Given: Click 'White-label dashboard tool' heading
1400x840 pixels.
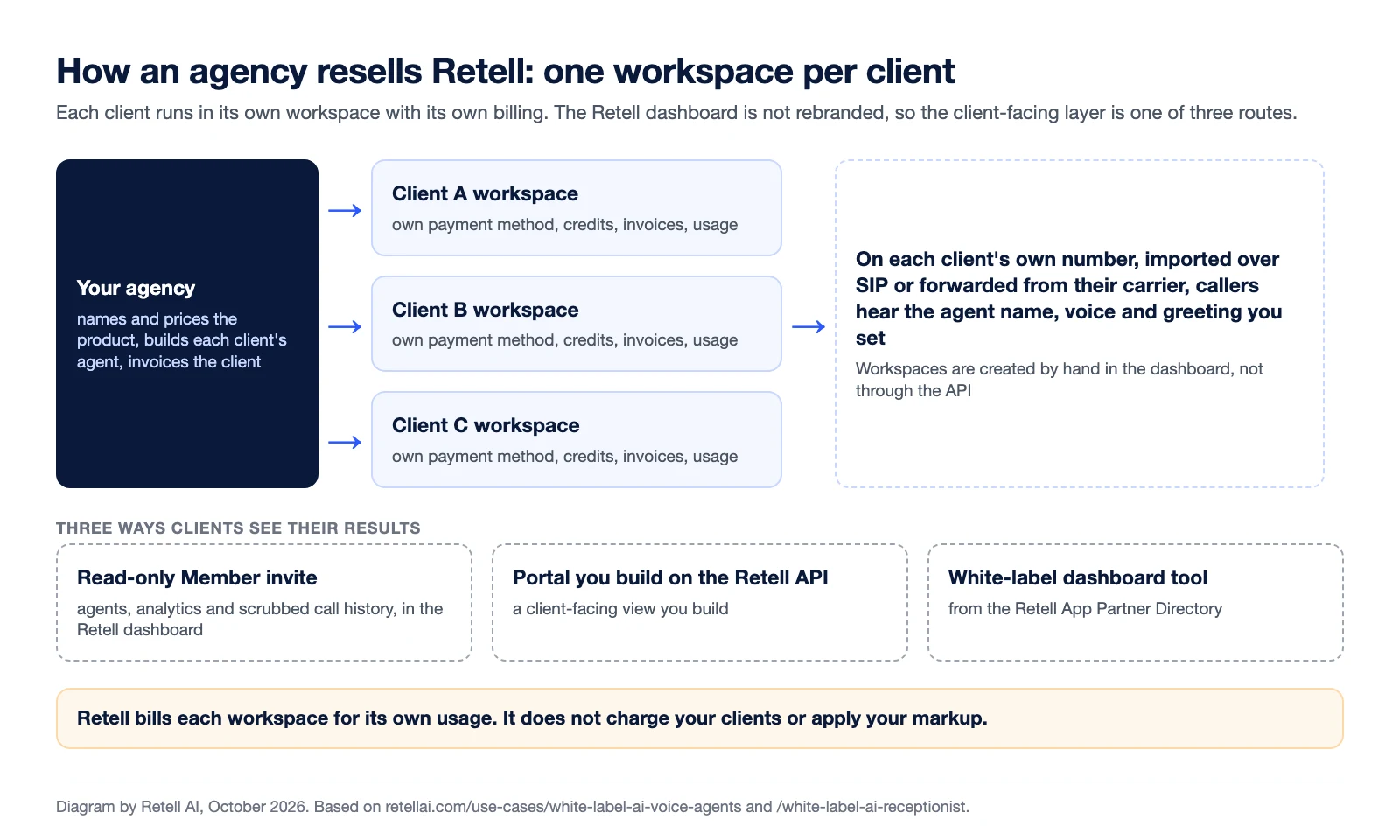Looking at the screenshot, I should pyautogui.click(x=1078, y=577).
